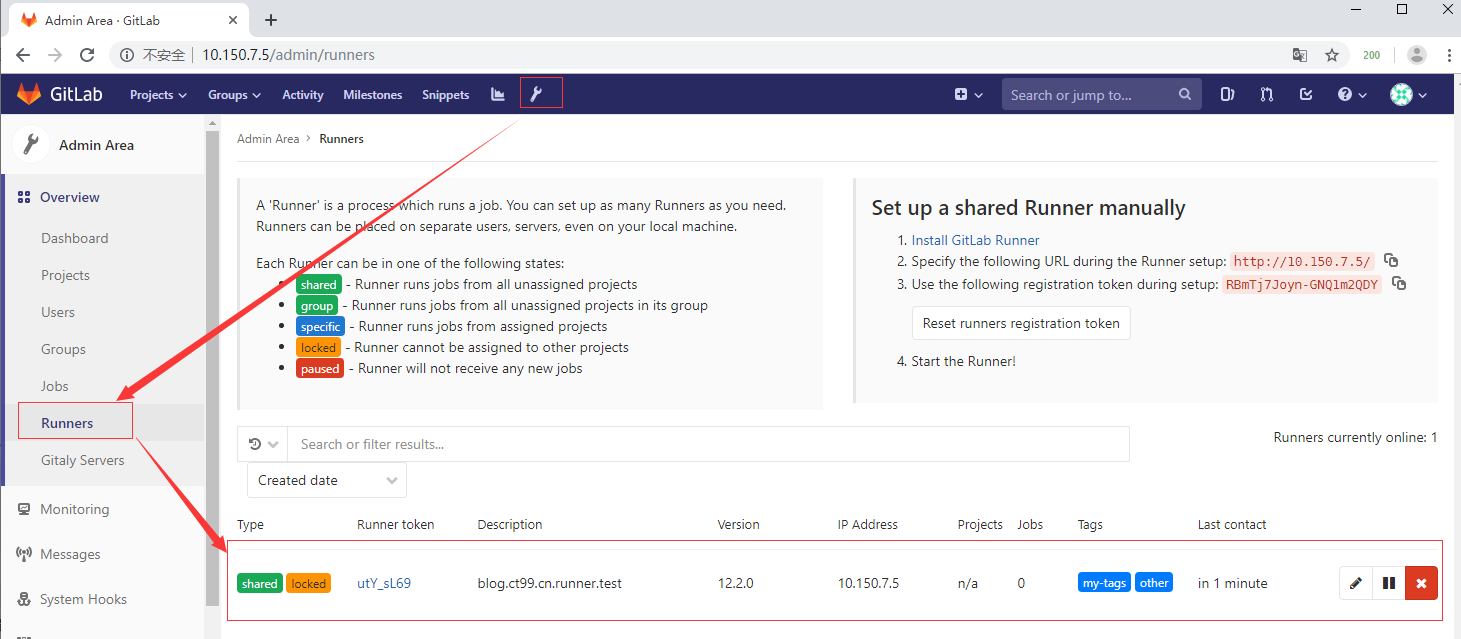This screenshot has height=639, width=1461.
Task: Click Reset runners registration token button
Action: (1020, 323)
